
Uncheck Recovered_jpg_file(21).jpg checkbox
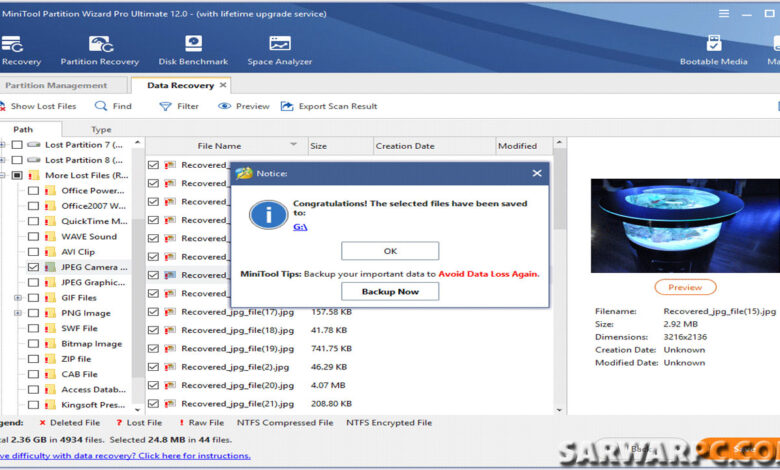click(x=153, y=403)
